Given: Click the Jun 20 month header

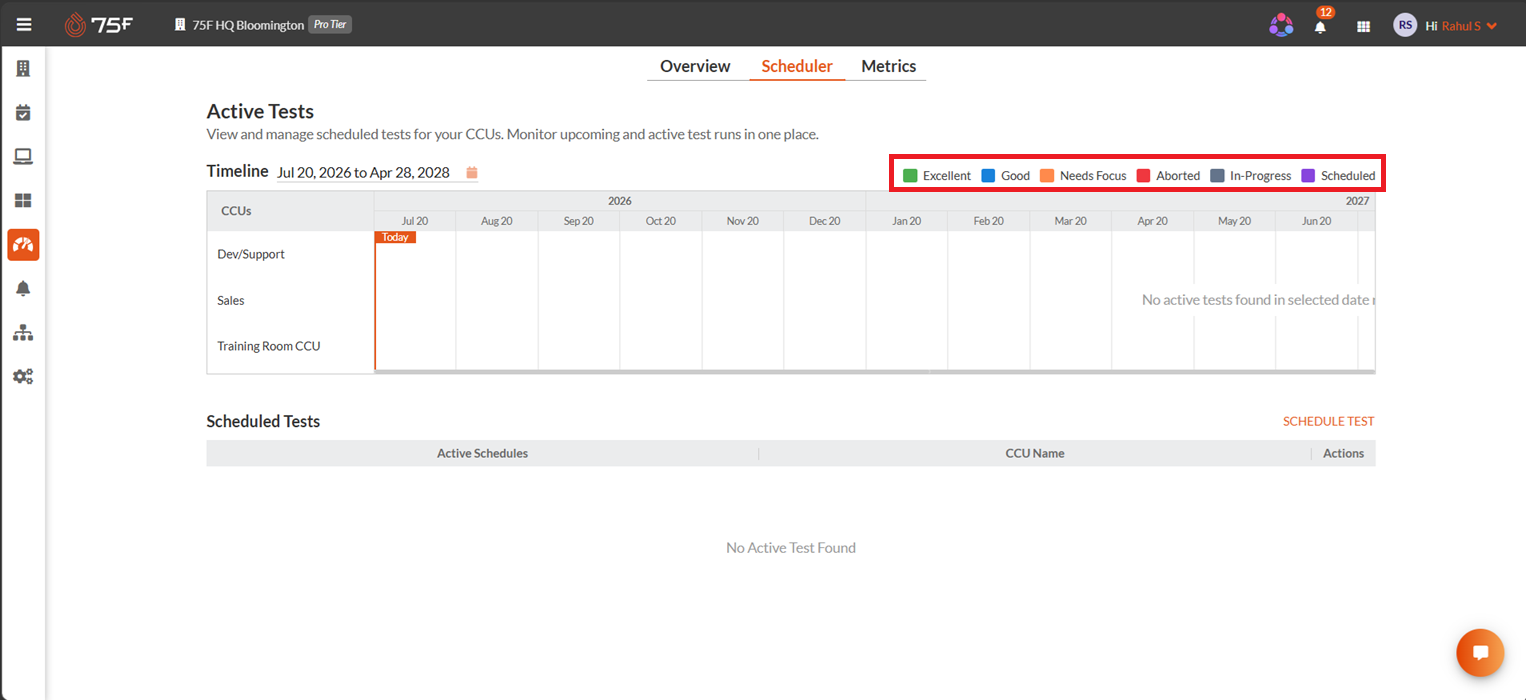Looking at the screenshot, I should 1317,221.
